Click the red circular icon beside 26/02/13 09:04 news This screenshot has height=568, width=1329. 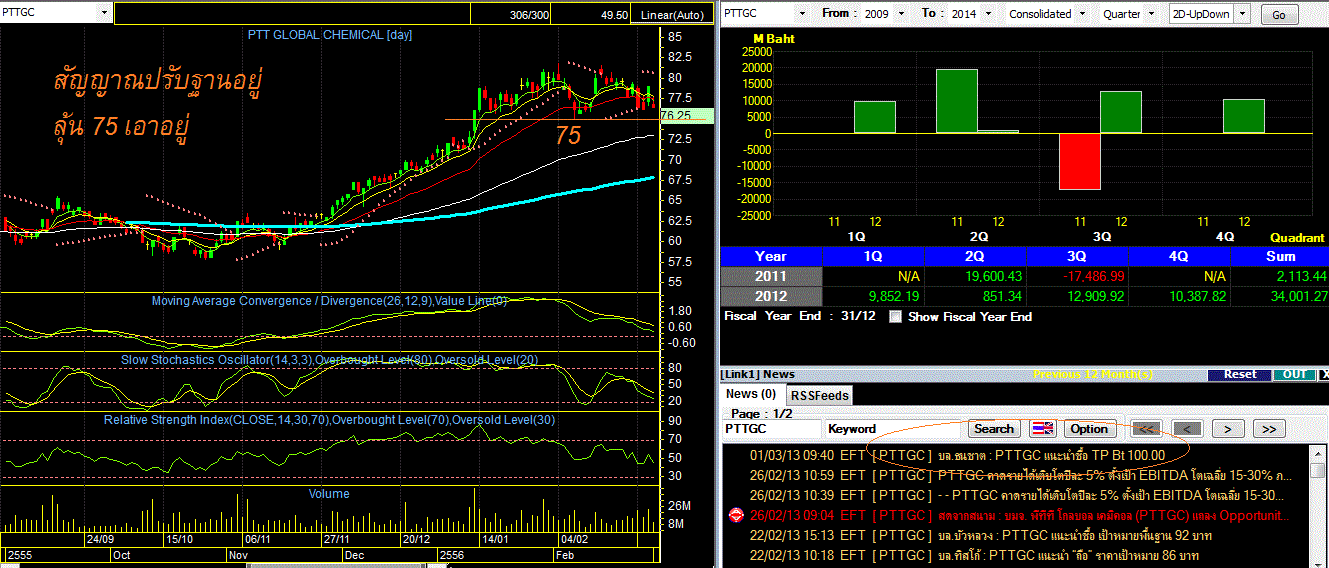point(736,515)
